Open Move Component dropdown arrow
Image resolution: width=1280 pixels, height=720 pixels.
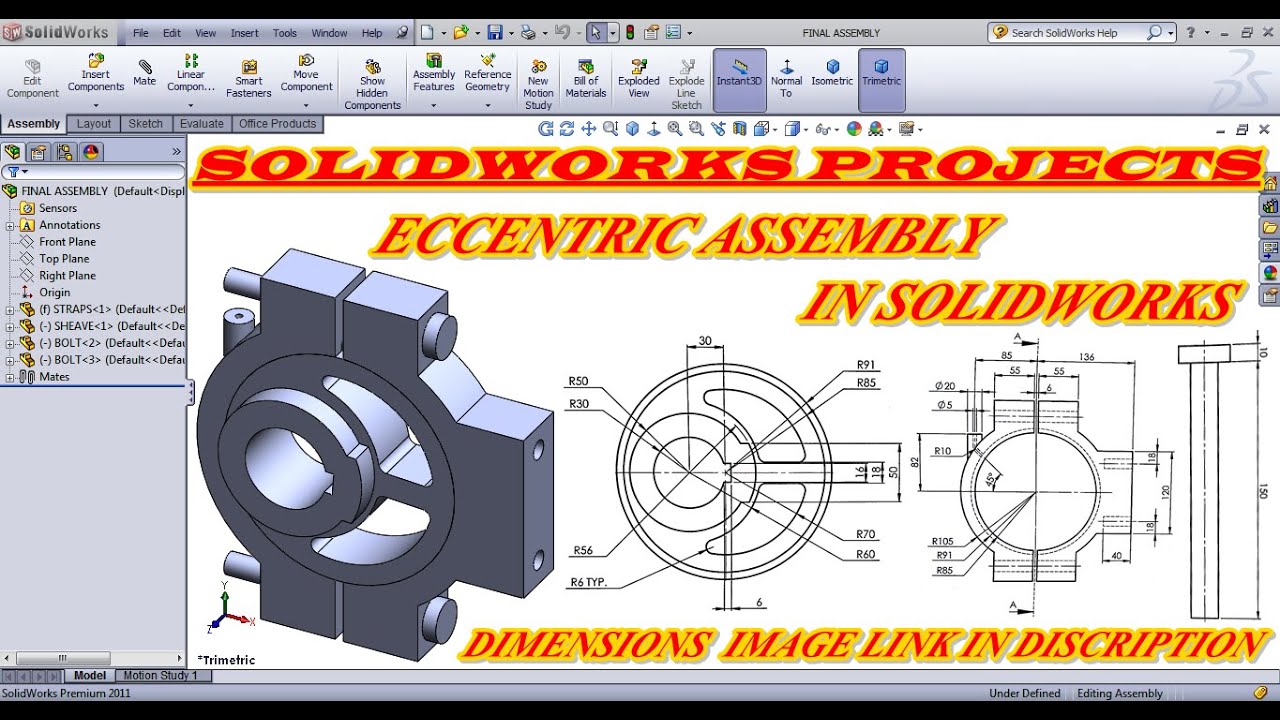point(306,105)
